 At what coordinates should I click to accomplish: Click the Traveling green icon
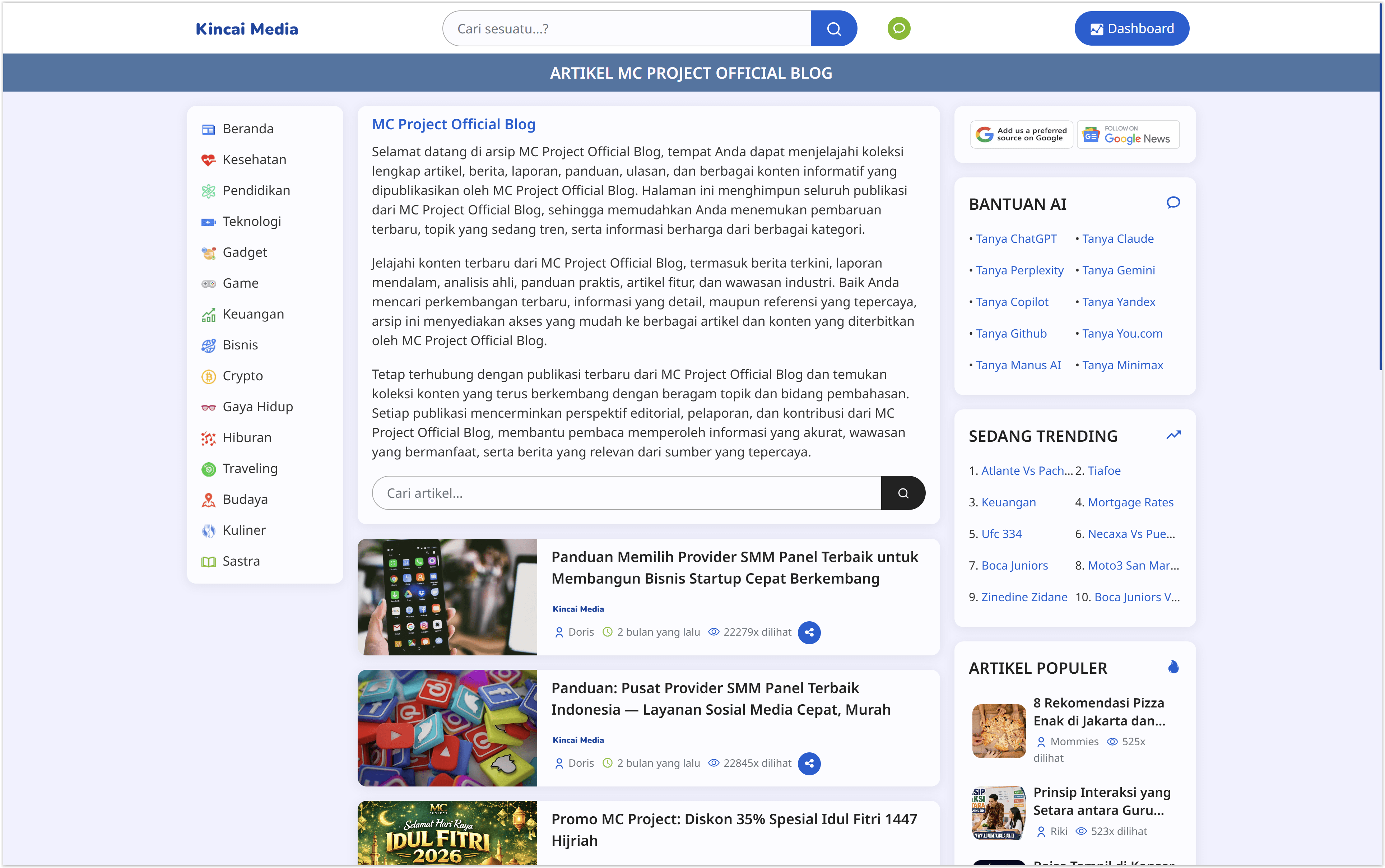click(x=208, y=470)
